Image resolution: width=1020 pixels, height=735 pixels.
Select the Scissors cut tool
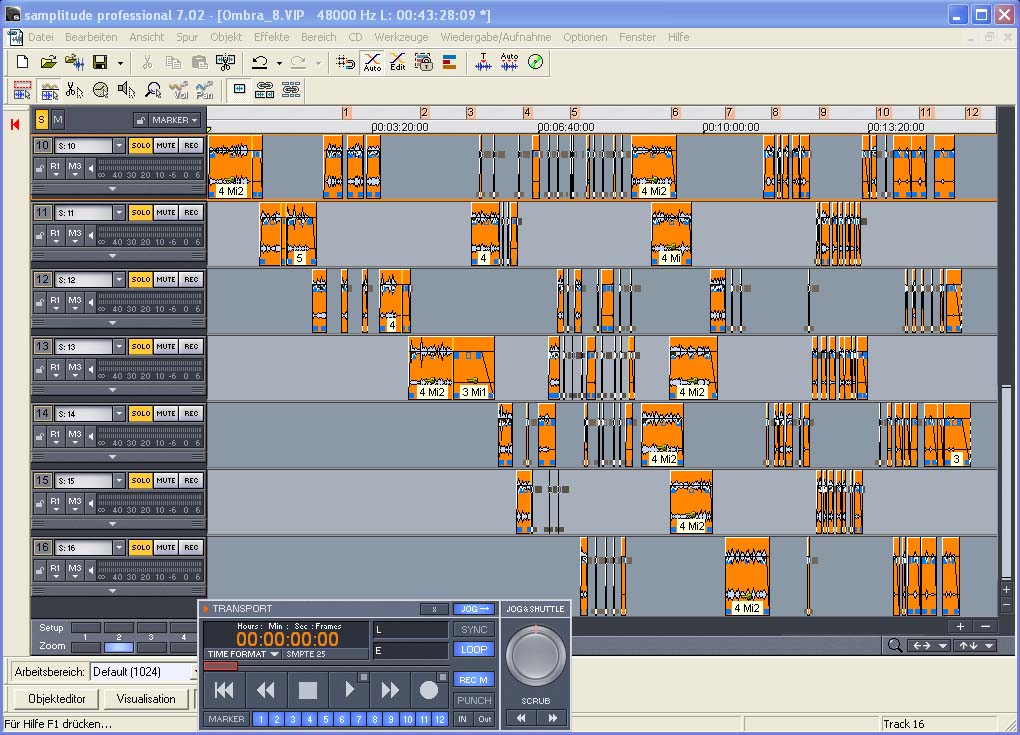click(x=74, y=90)
